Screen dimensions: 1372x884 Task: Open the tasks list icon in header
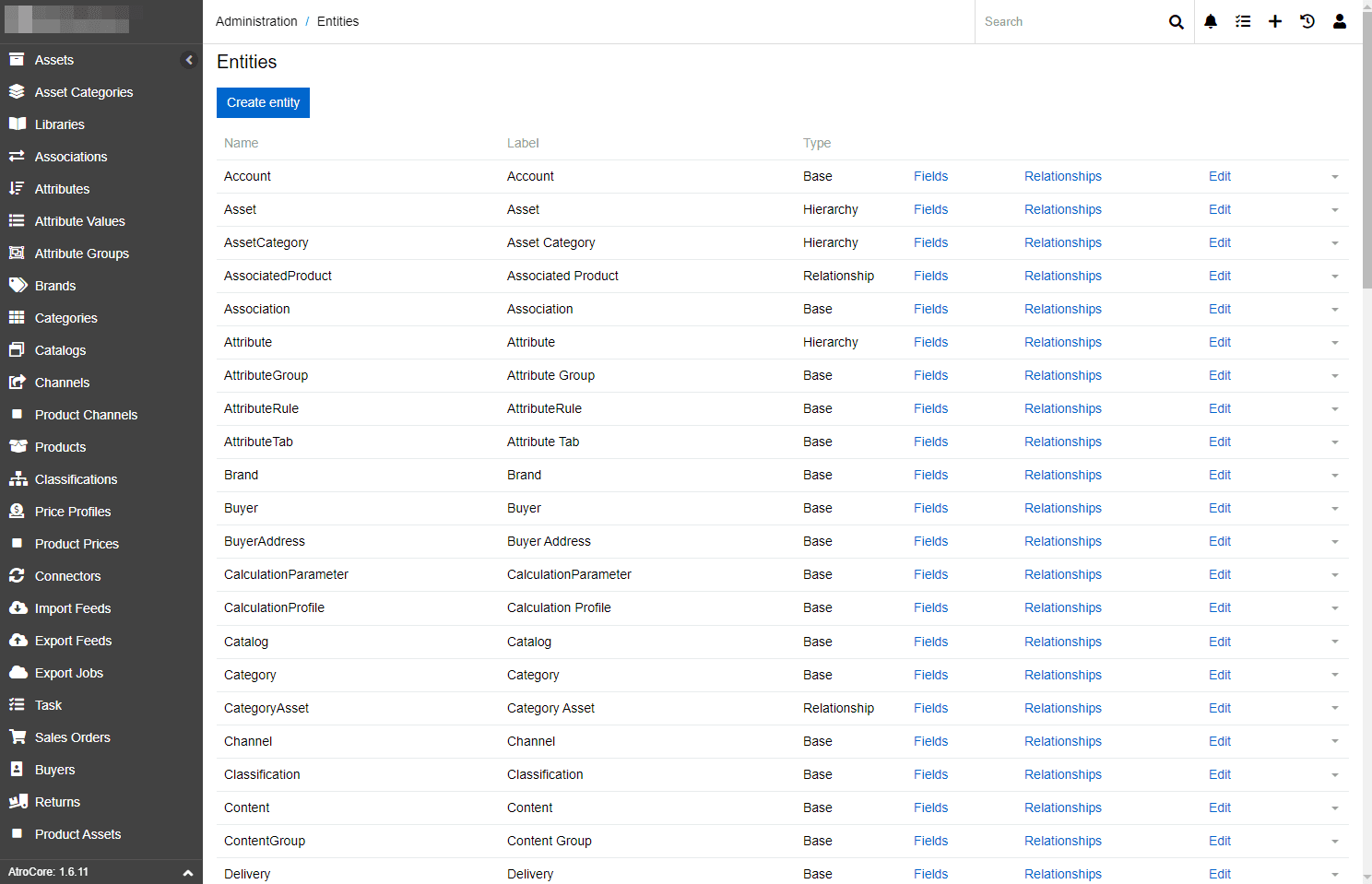pos(1243,21)
